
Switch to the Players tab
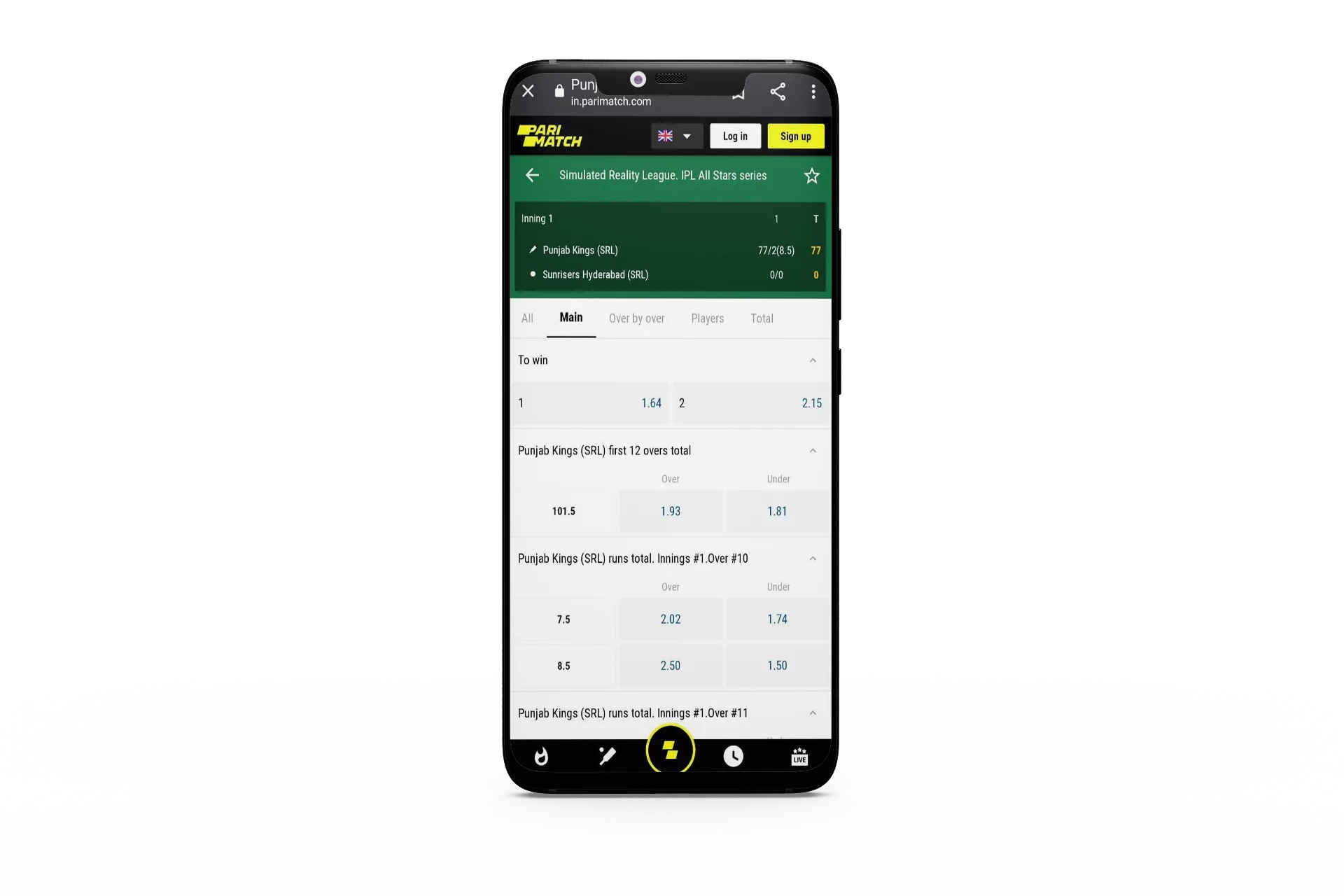[707, 318]
